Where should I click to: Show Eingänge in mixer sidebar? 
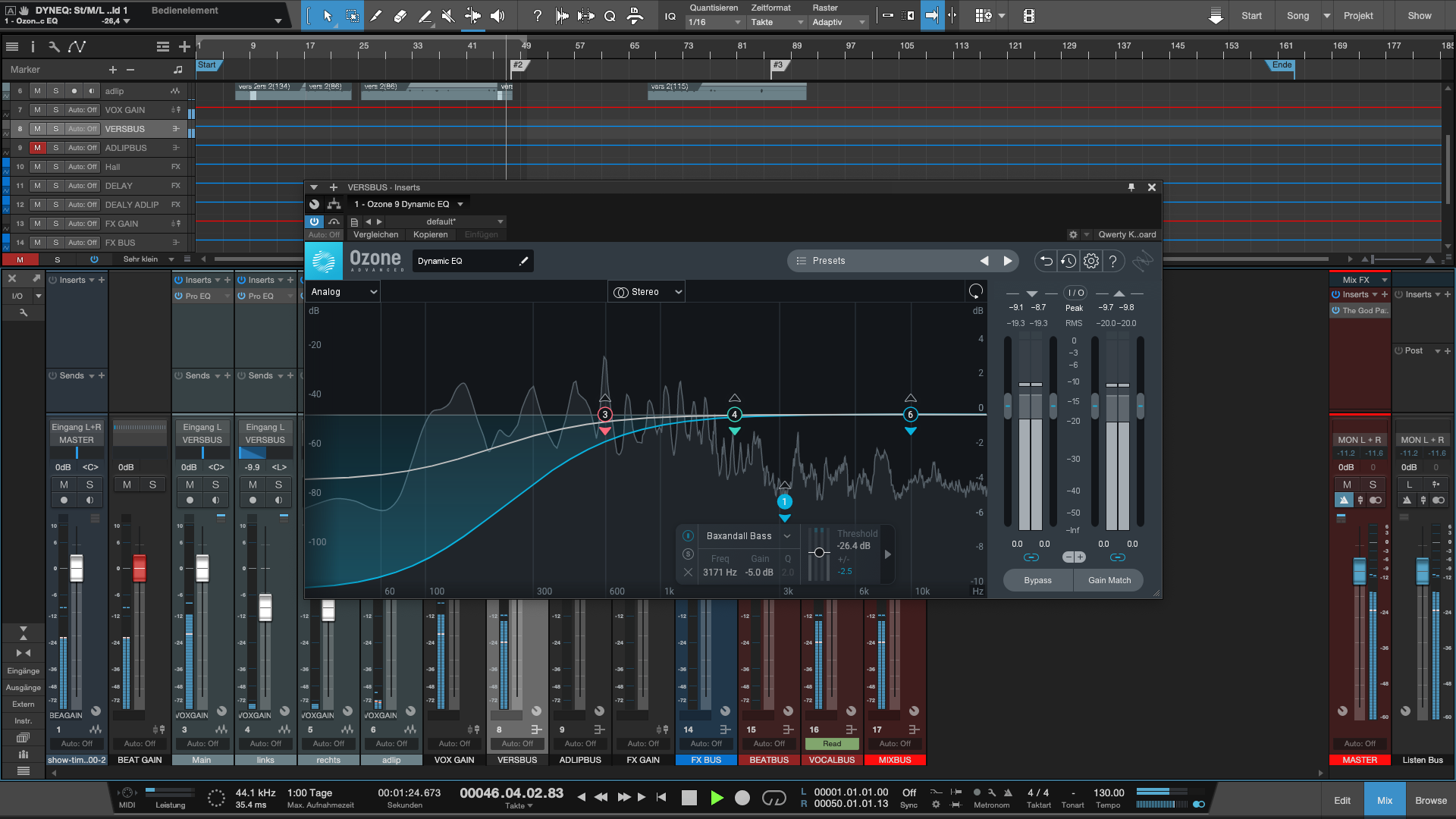pyautogui.click(x=24, y=671)
